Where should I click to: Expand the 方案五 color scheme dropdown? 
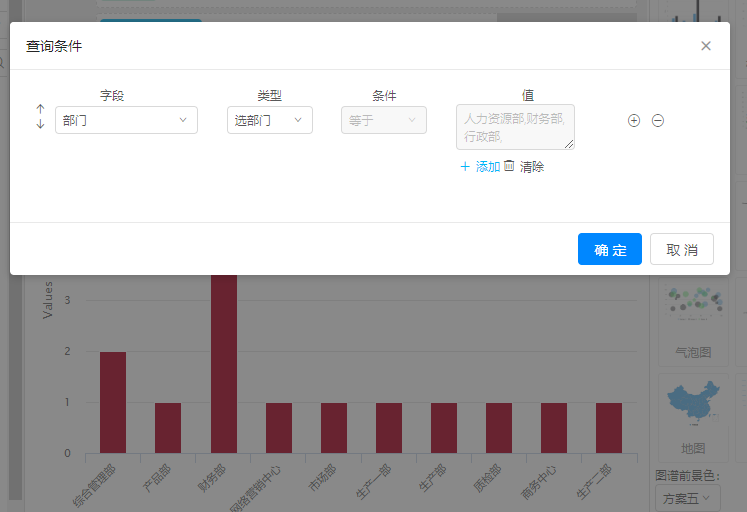click(x=688, y=497)
